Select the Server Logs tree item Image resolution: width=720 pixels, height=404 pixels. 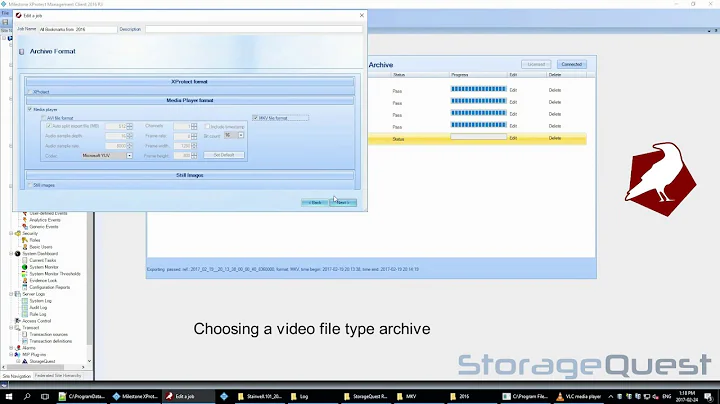tap(34, 294)
